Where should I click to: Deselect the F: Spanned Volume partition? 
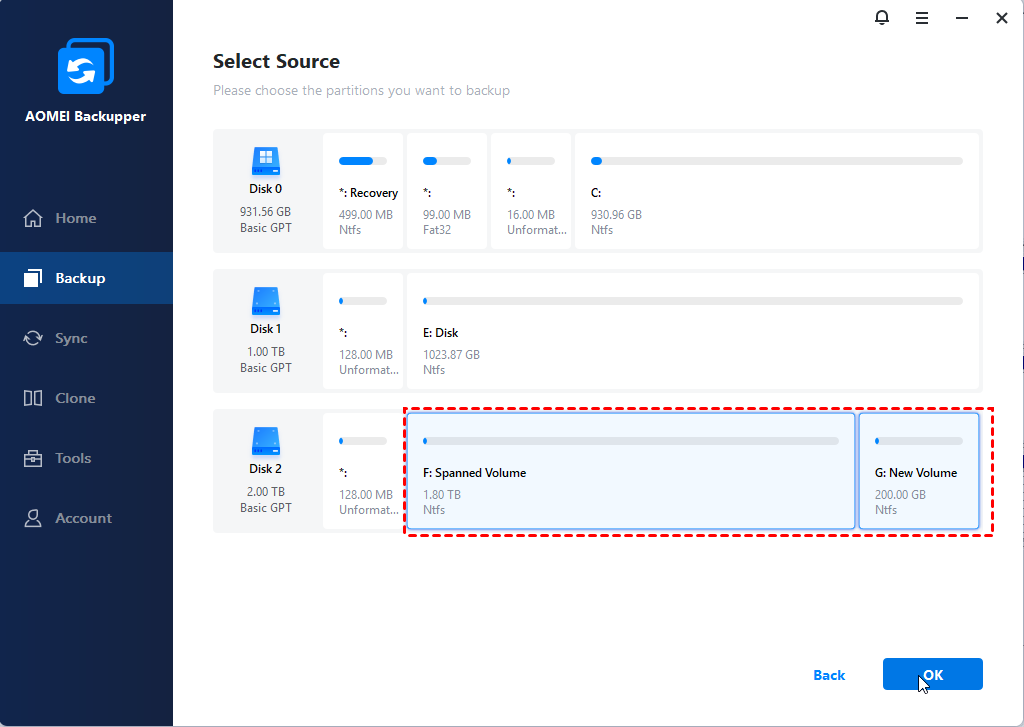coord(631,471)
